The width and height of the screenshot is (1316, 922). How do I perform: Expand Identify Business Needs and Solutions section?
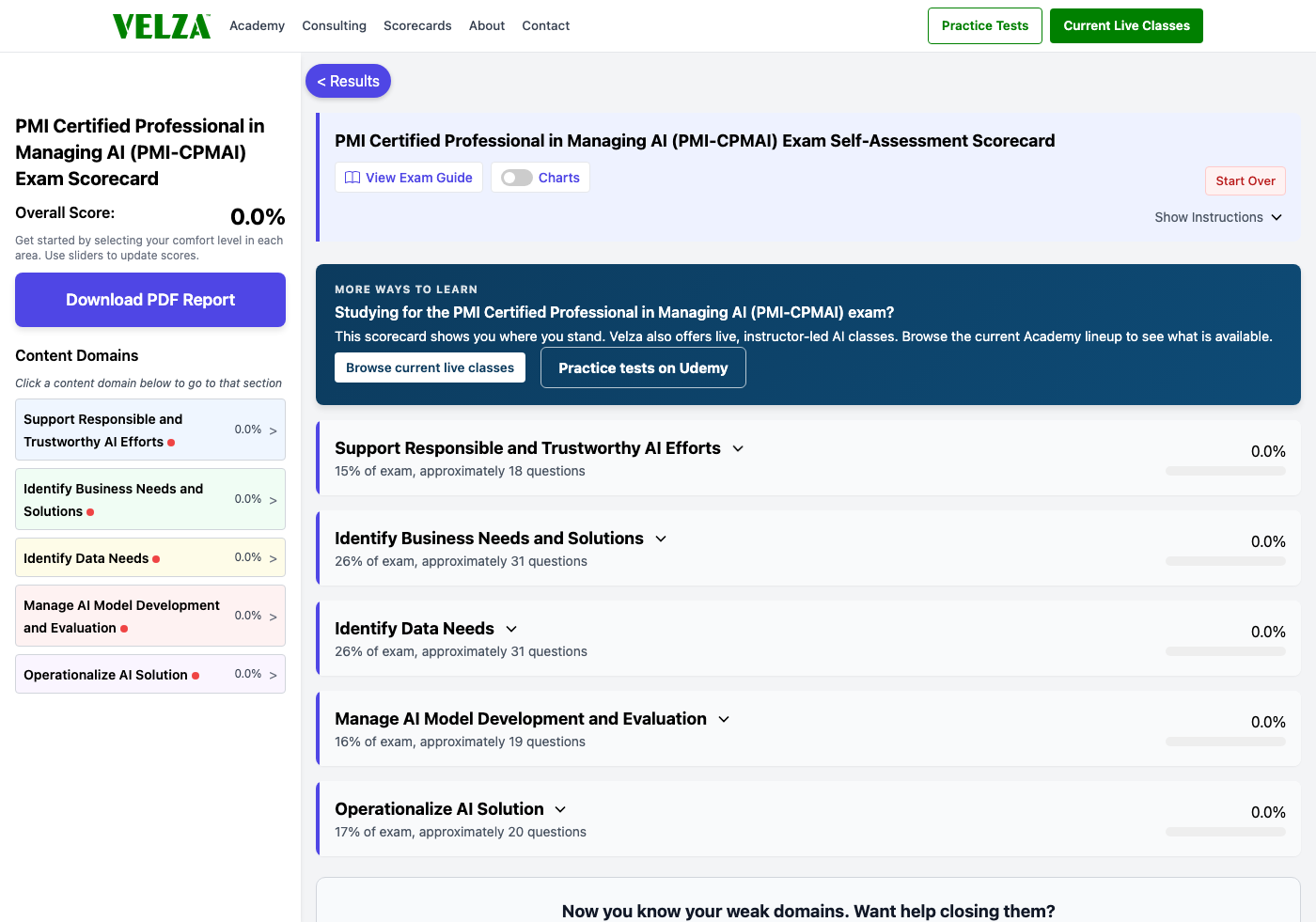[x=661, y=539]
